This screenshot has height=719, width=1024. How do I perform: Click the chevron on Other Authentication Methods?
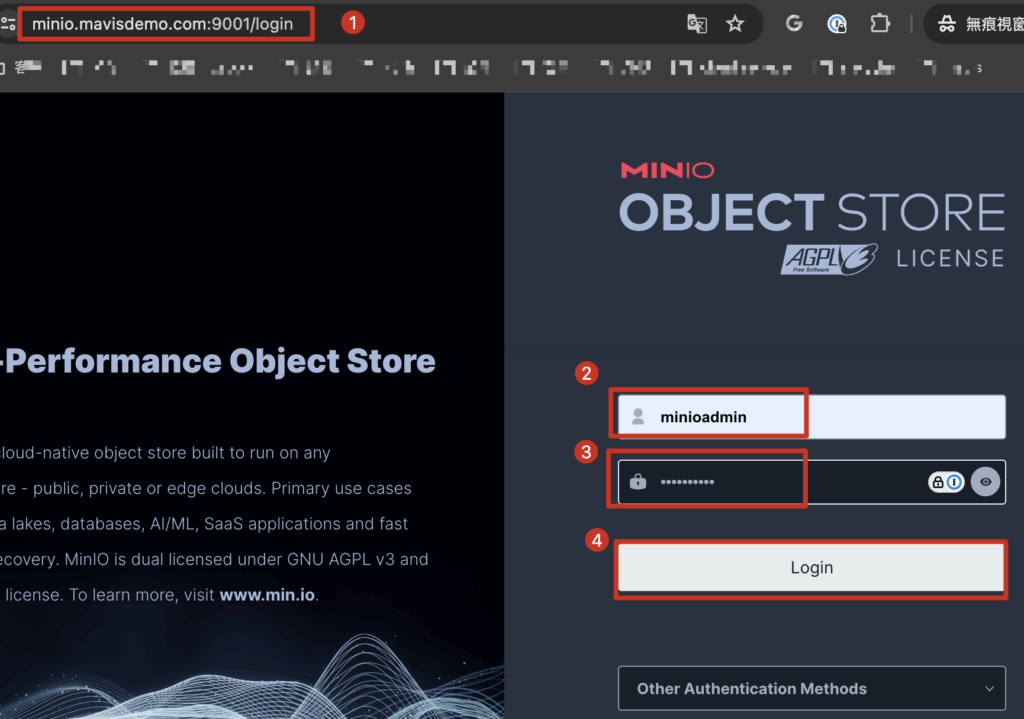tap(989, 689)
